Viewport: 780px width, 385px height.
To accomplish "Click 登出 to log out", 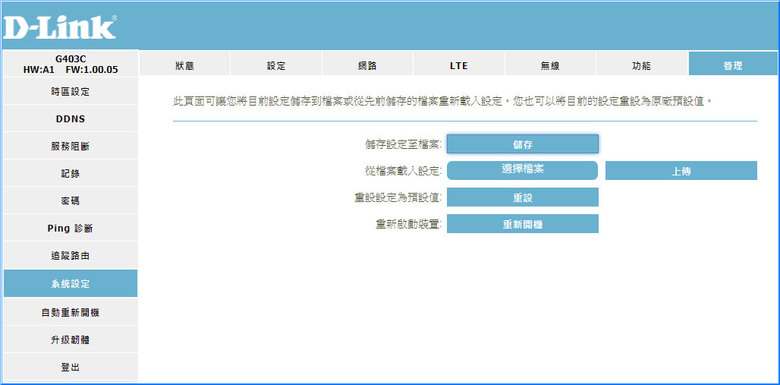I will [71, 367].
